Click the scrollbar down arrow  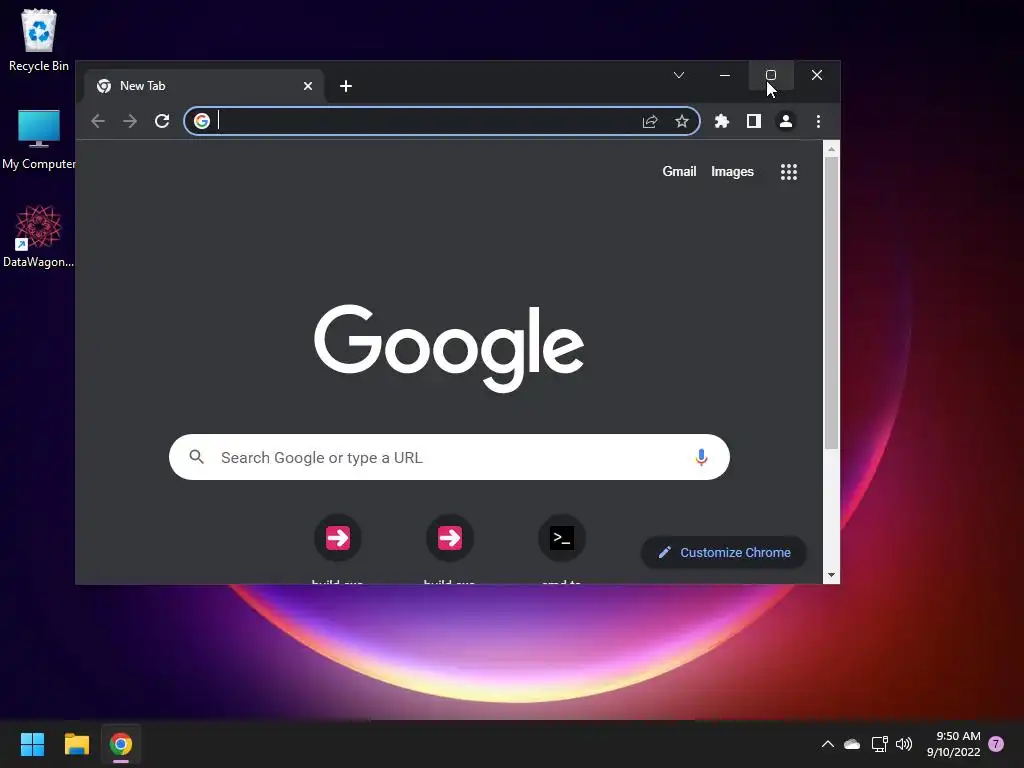tap(831, 575)
